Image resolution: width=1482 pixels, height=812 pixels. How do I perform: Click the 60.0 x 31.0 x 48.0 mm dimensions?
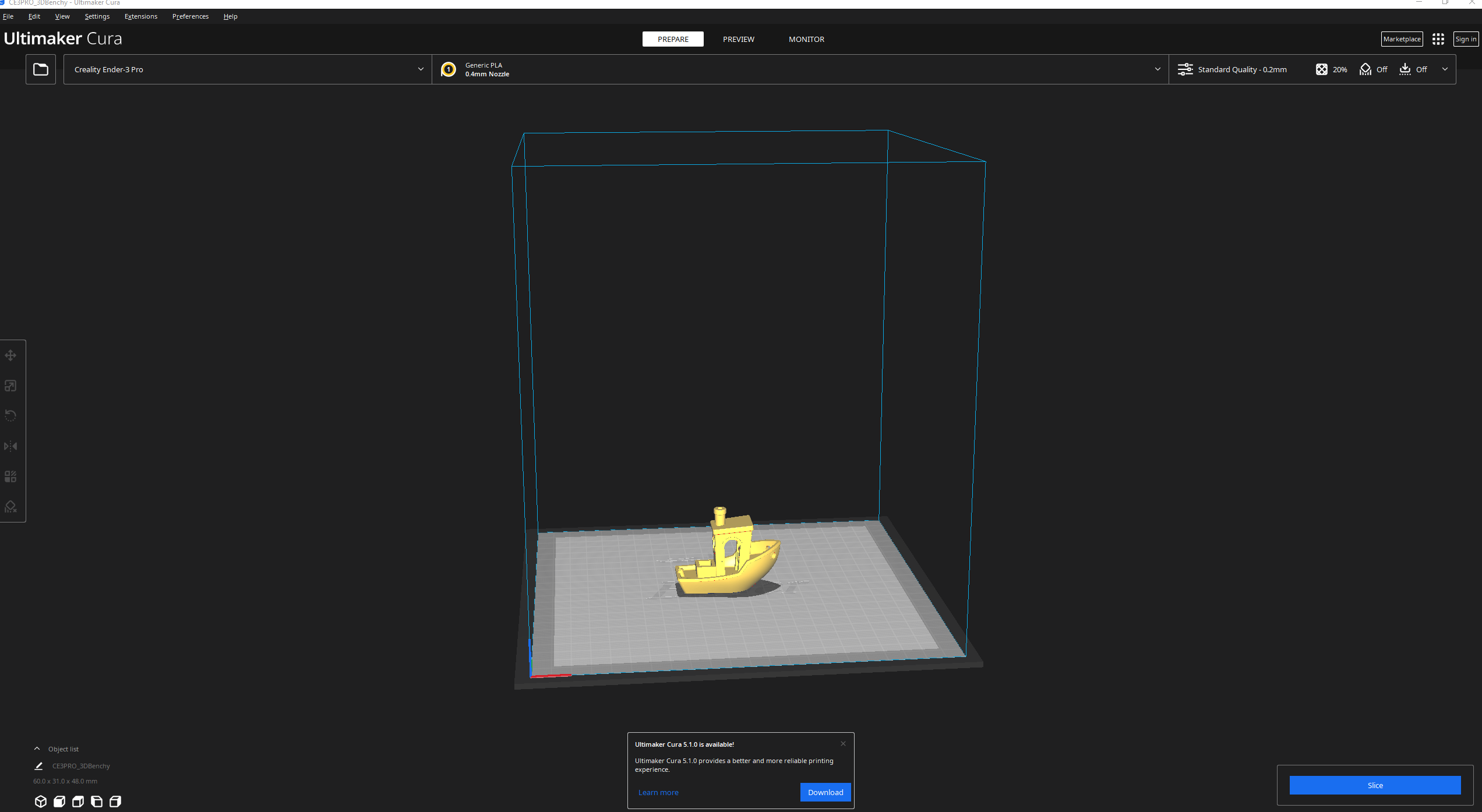(65, 781)
